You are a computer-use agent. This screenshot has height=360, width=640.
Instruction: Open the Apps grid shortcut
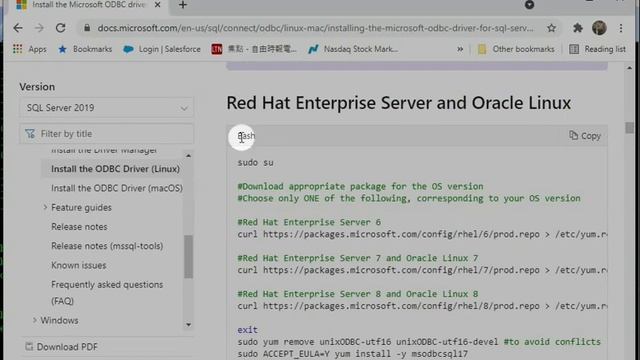pos(29,49)
